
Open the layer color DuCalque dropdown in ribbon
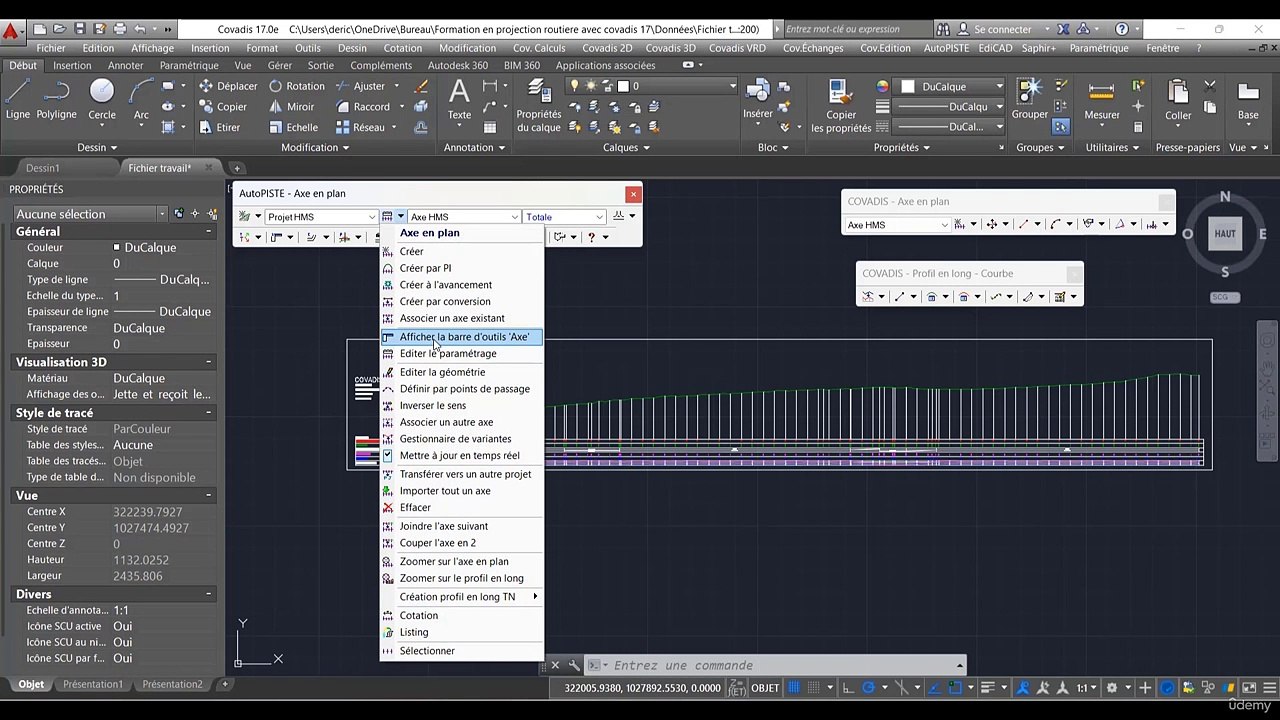[x=949, y=87]
